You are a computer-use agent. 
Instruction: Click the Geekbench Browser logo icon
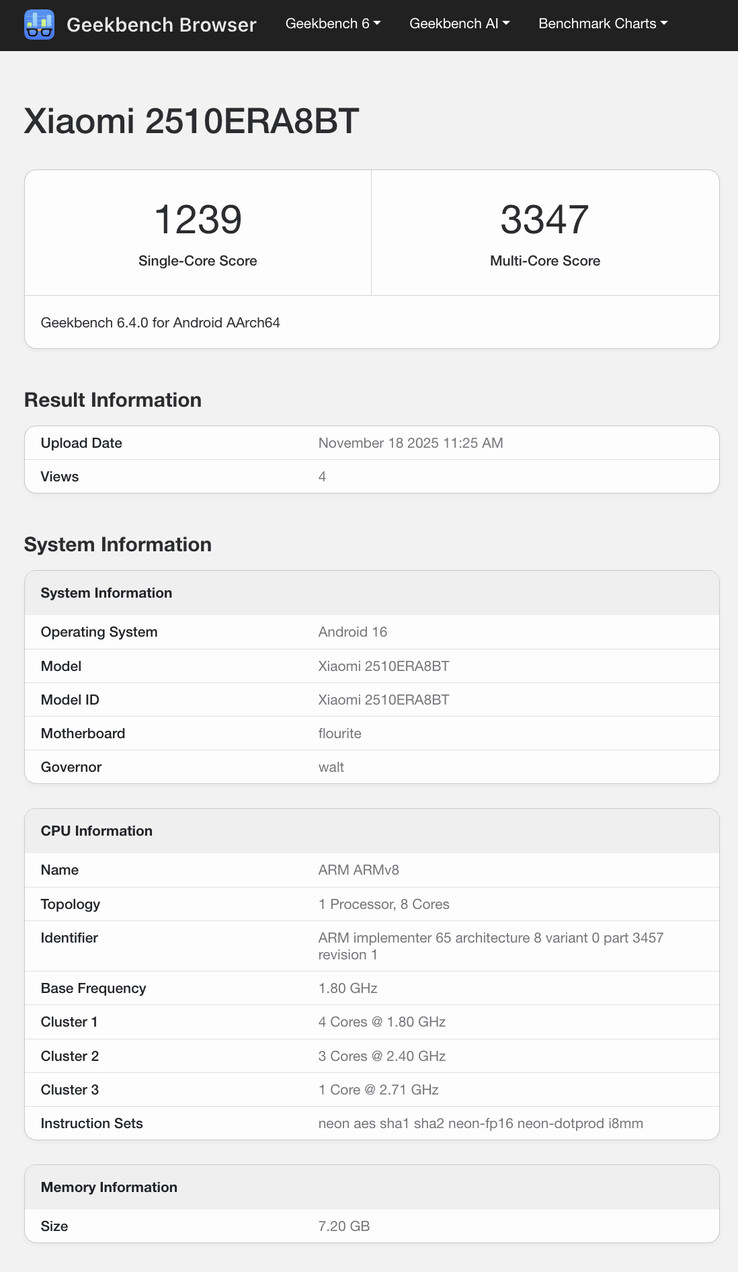(39, 23)
